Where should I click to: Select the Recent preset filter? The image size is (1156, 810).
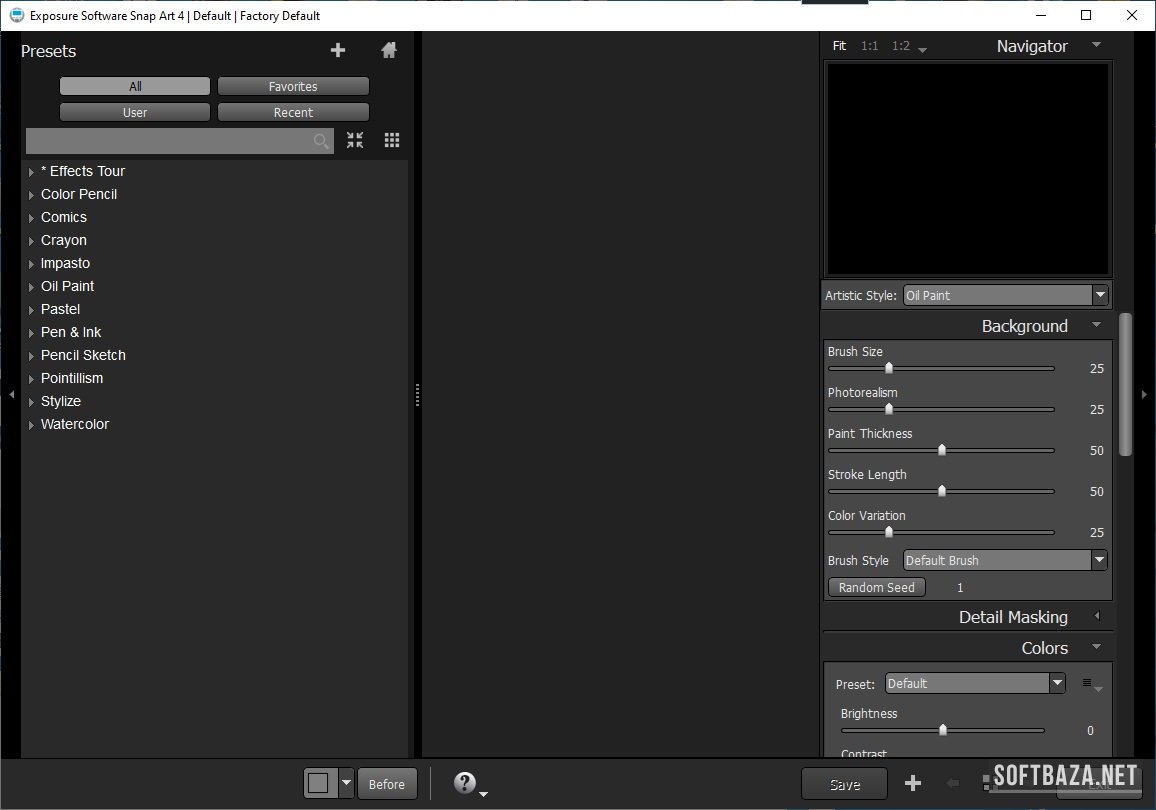tap(293, 113)
